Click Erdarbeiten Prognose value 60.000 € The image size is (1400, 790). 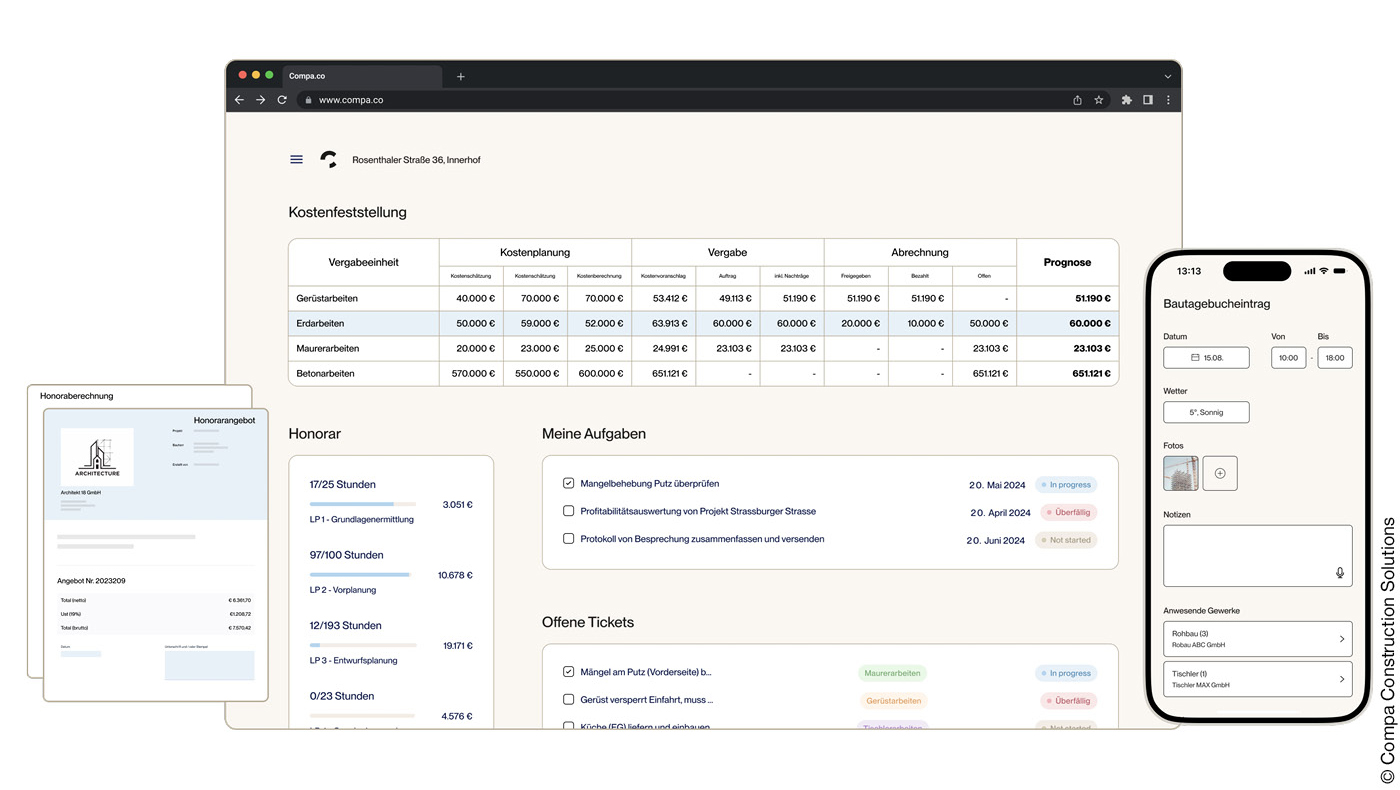click(1089, 323)
